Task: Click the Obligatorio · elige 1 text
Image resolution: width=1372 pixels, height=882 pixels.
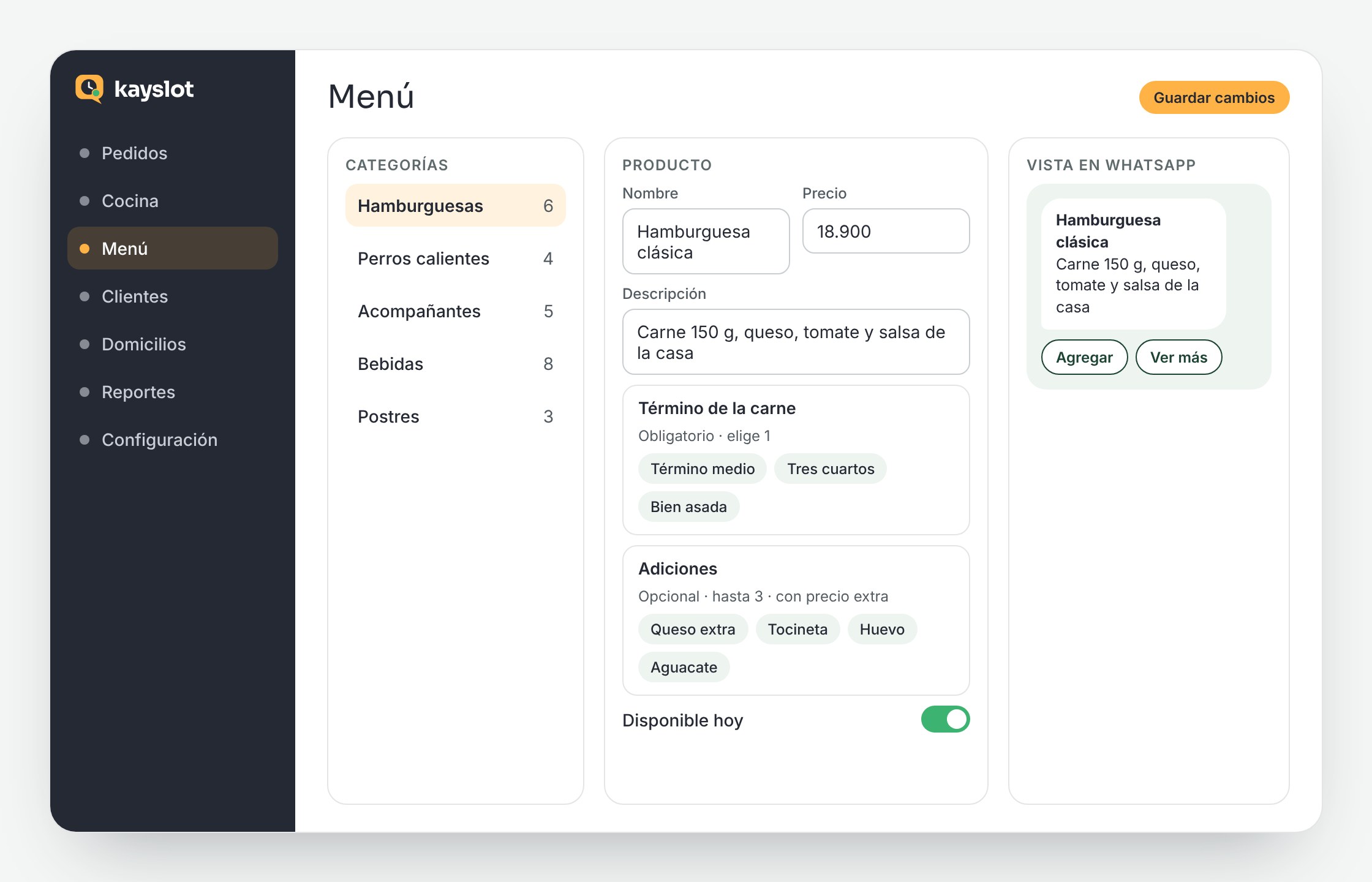Action: coord(704,436)
